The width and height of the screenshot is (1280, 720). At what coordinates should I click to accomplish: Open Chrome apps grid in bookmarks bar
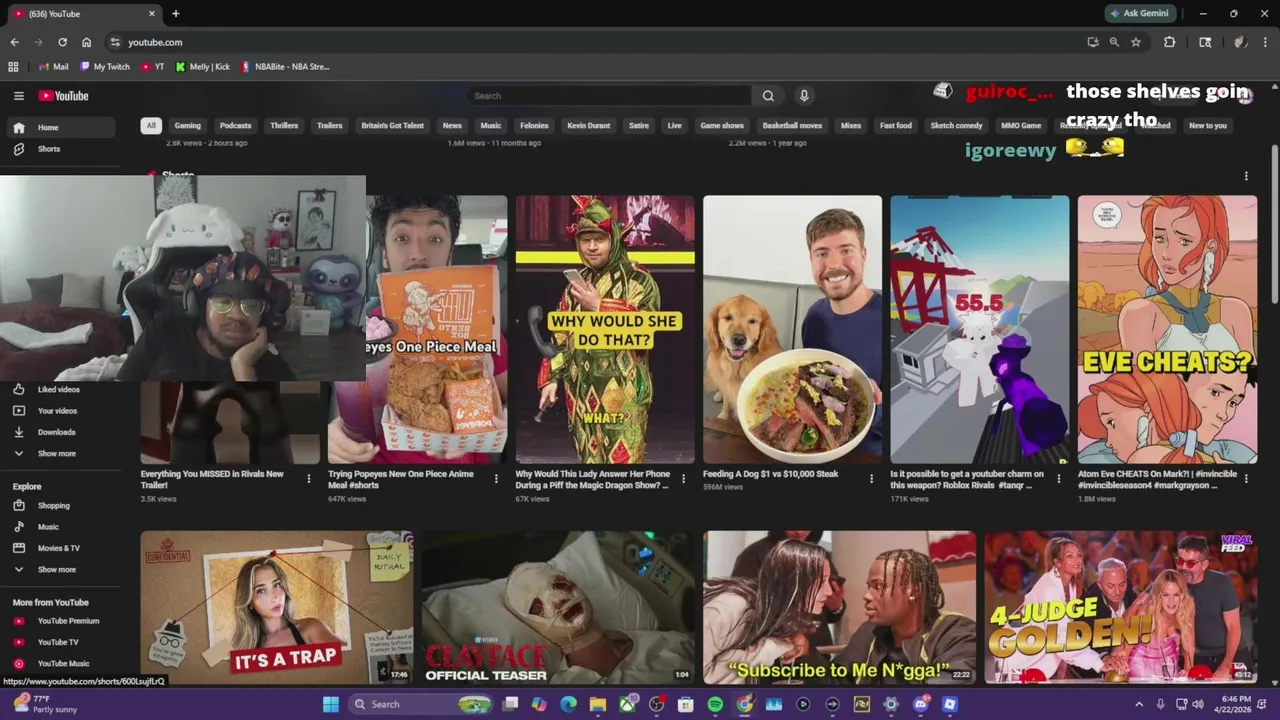click(13, 67)
